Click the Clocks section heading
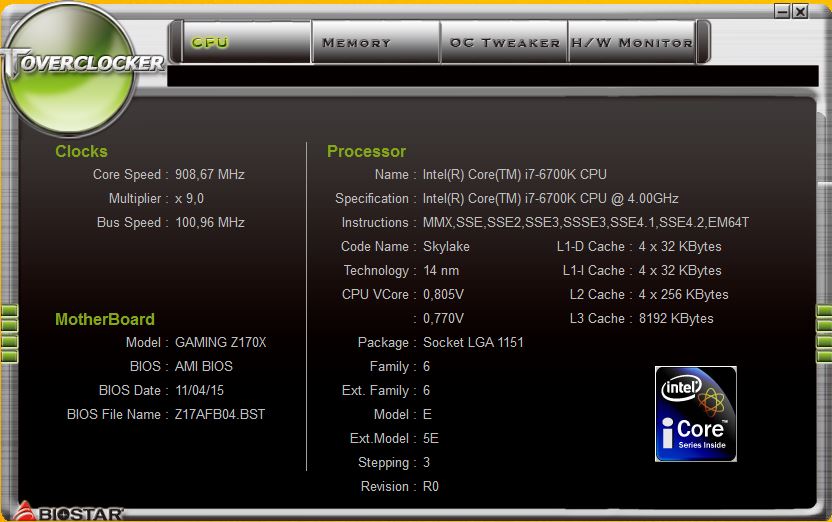Viewport: 832px width, 522px height. tap(81, 151)
